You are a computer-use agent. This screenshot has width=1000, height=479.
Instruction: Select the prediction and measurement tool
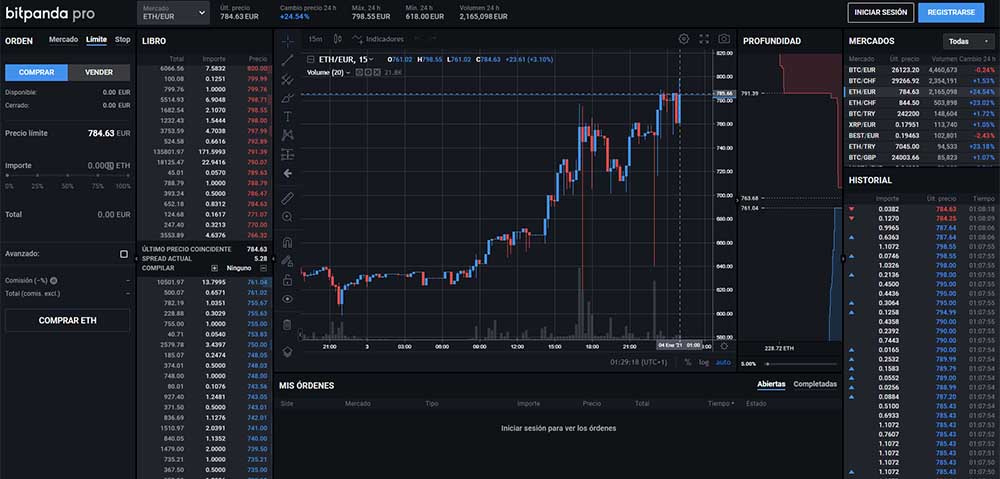[x=288, y=154]
